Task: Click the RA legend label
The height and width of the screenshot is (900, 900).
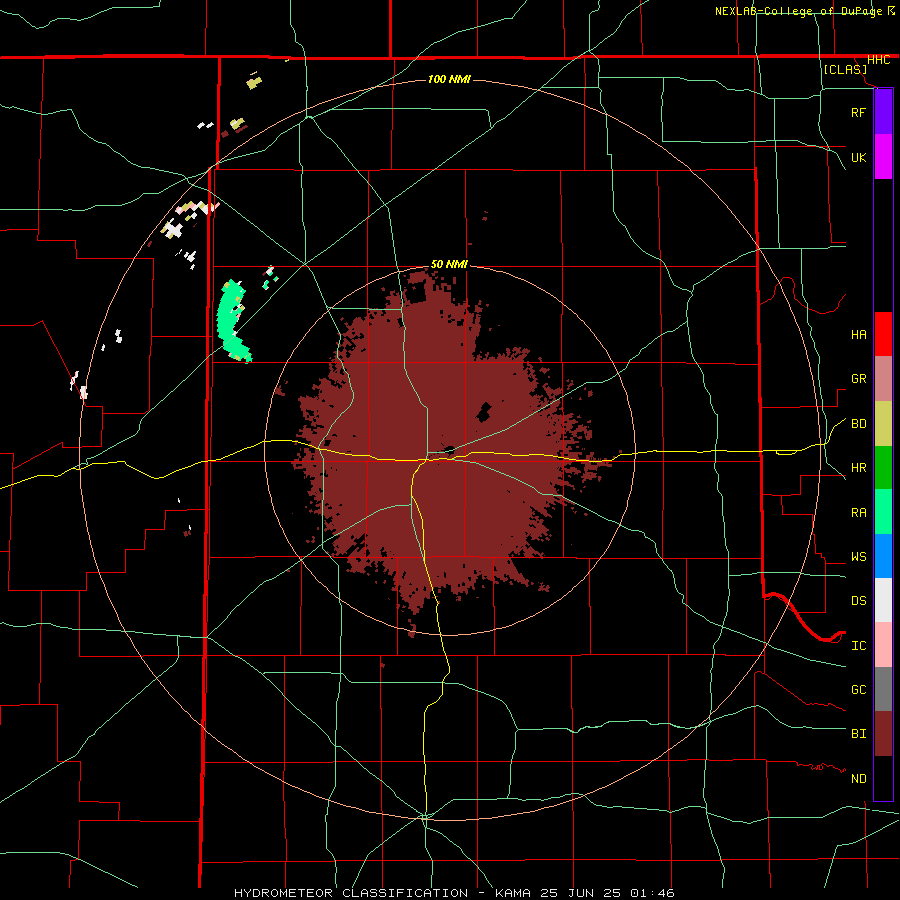Action: click(x=858, y=512)
